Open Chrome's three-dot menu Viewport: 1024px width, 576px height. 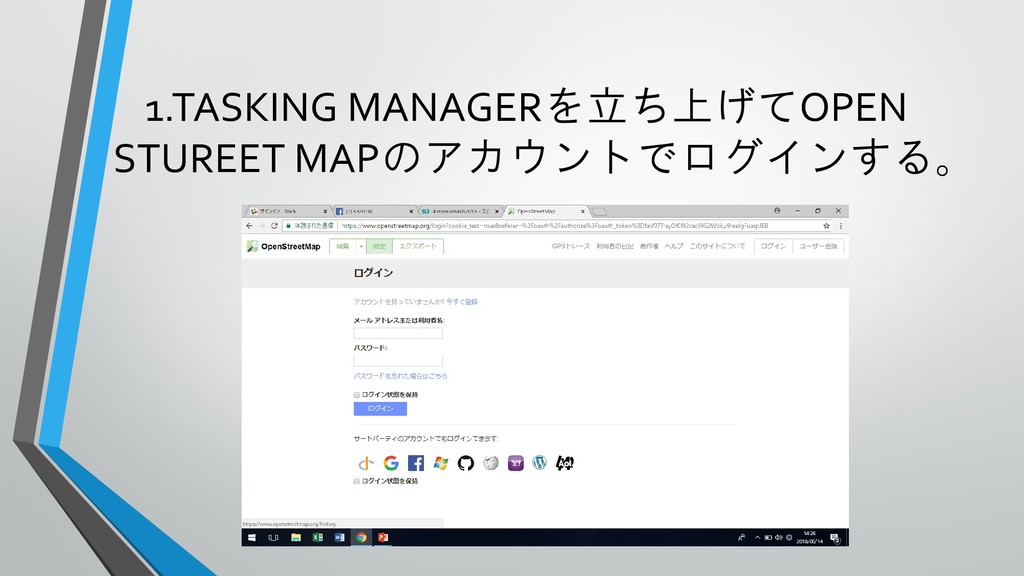pyautogui.click(x=840, y=225)
